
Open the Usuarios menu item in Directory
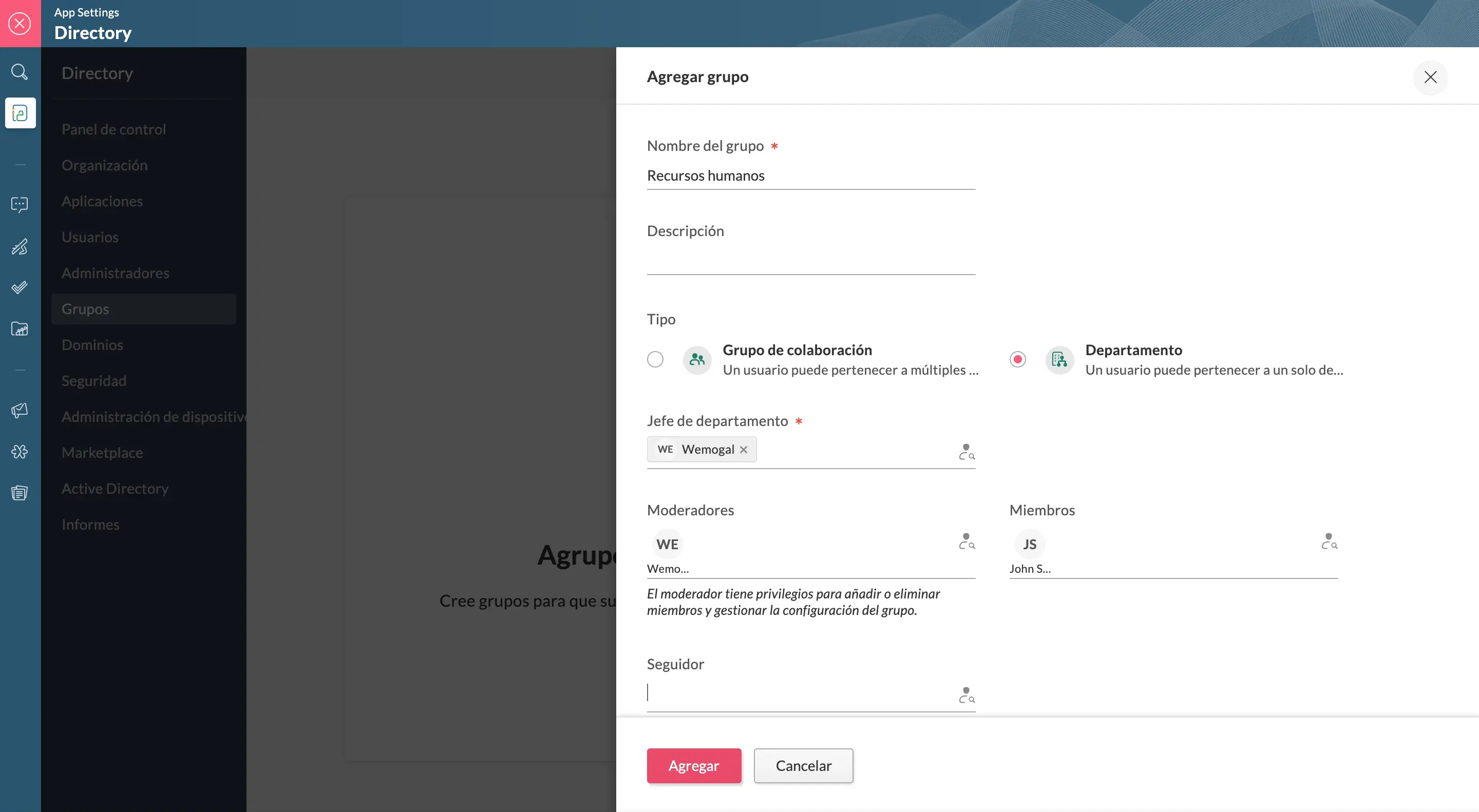coord(89,237)
